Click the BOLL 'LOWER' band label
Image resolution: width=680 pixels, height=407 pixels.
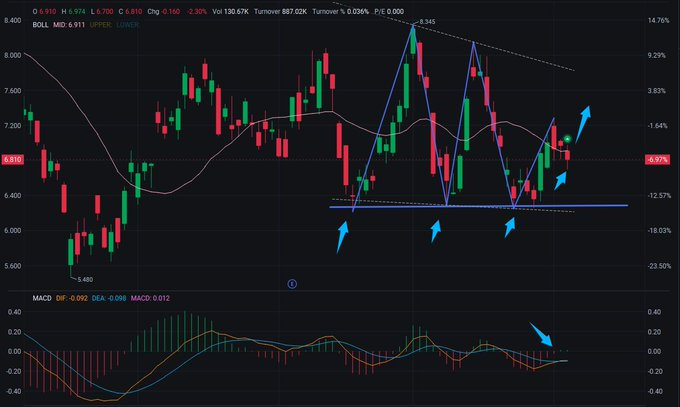(x=128, y=25)
